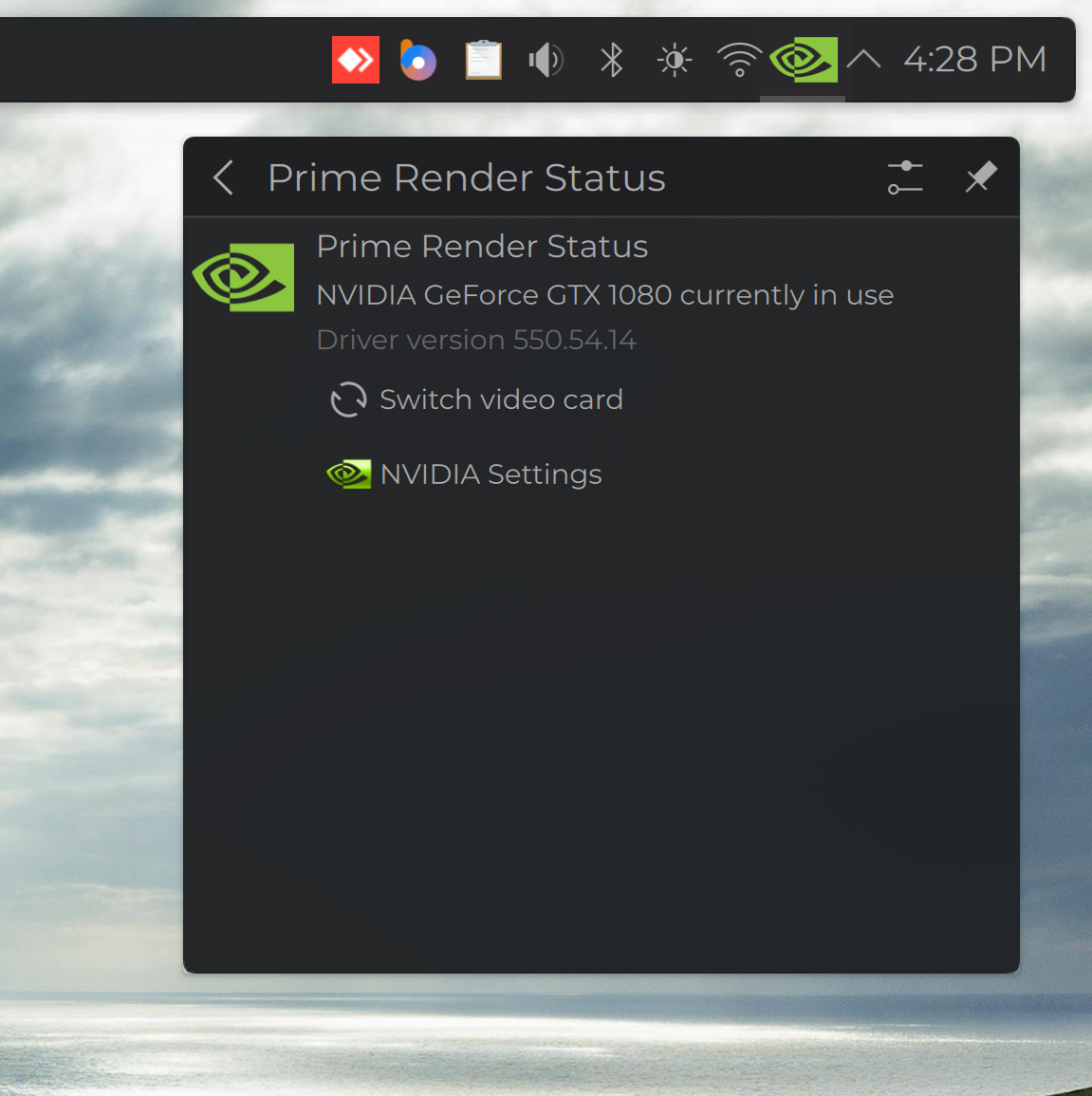Viewport: 1092px width, 1096px height.
Task: Click the red AnyDesk tray icon
Action: [356, 60]
